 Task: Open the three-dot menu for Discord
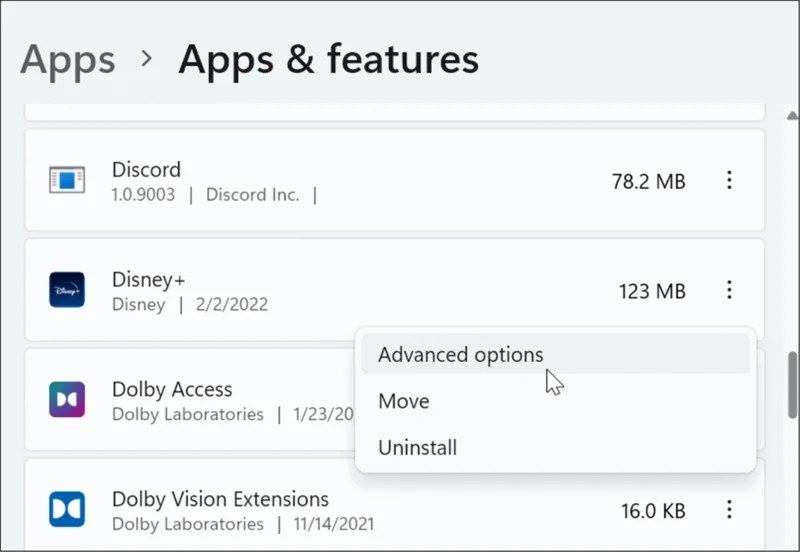point(729,180)
